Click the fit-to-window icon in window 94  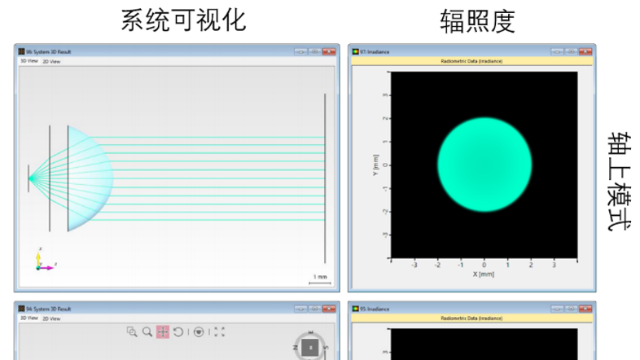coord(219,332)
